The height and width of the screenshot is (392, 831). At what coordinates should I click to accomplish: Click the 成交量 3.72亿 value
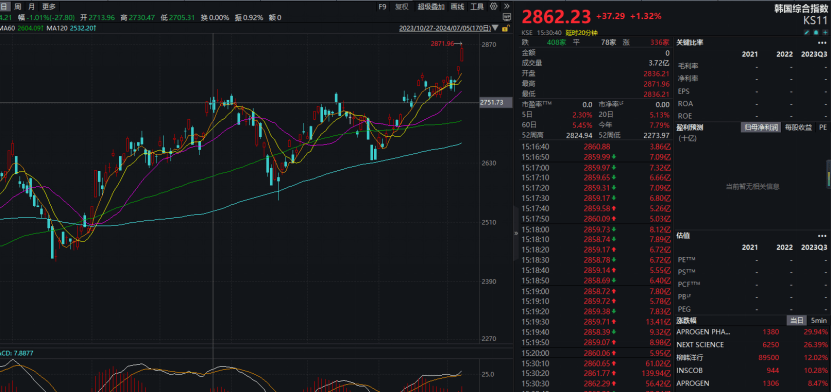[x=660, y=63]
